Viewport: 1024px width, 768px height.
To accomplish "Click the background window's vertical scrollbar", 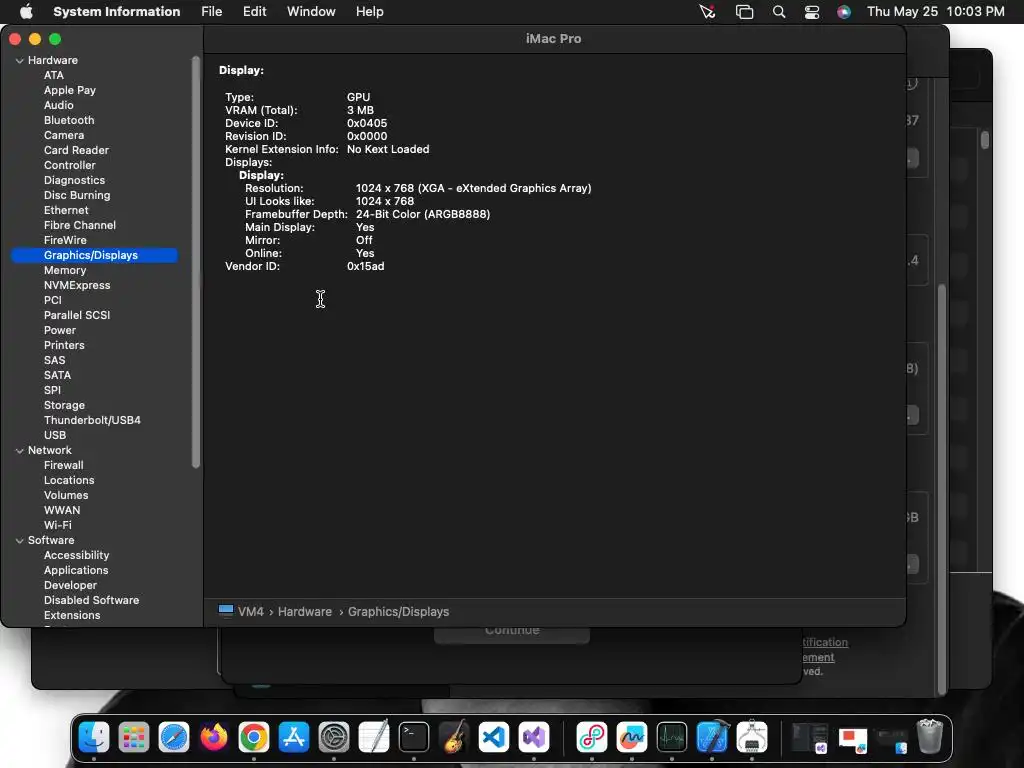I will 942,490.
